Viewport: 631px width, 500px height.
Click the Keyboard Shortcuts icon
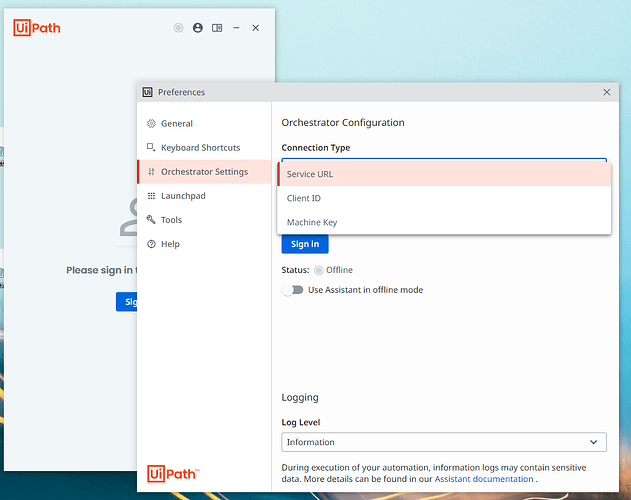click(151, 147)
